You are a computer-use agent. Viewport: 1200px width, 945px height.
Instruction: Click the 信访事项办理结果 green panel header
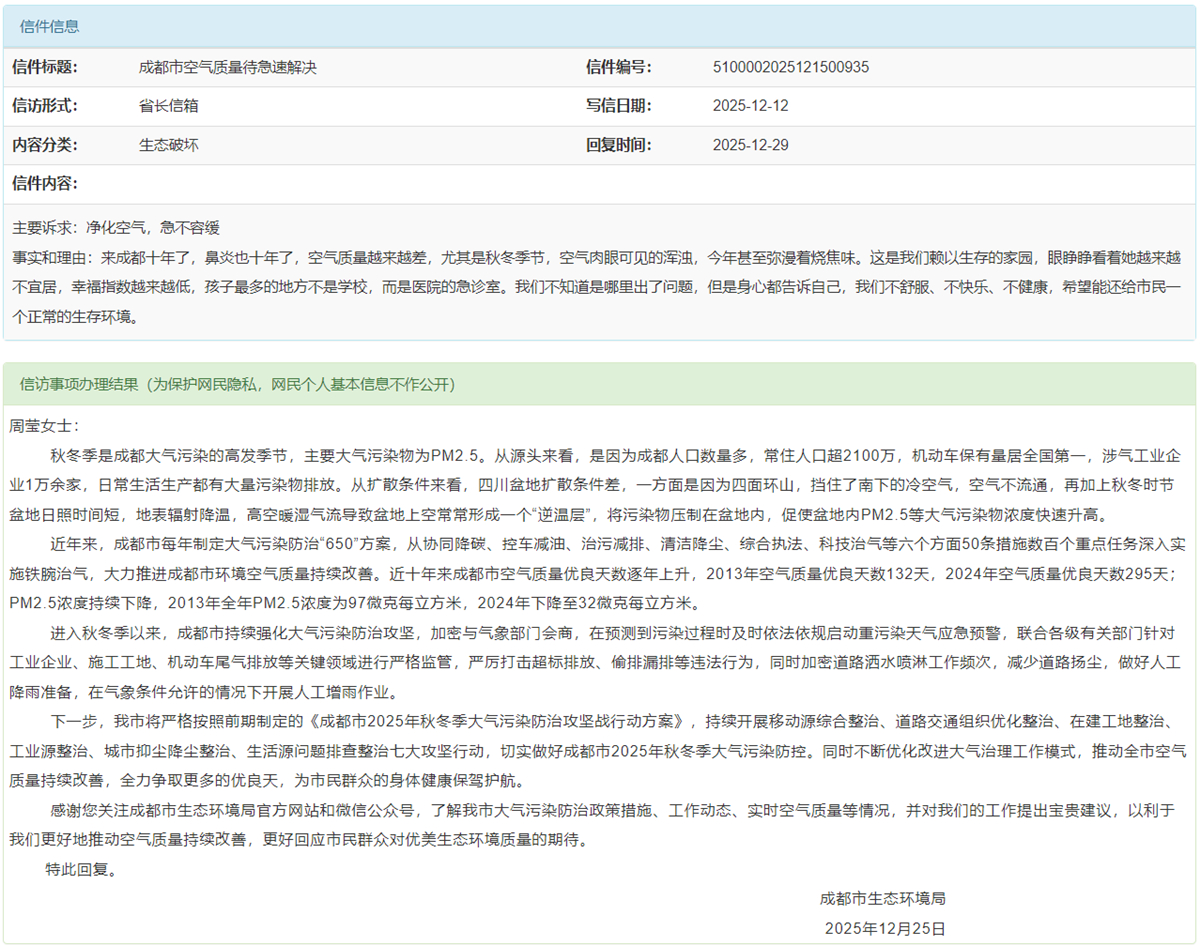237,385
